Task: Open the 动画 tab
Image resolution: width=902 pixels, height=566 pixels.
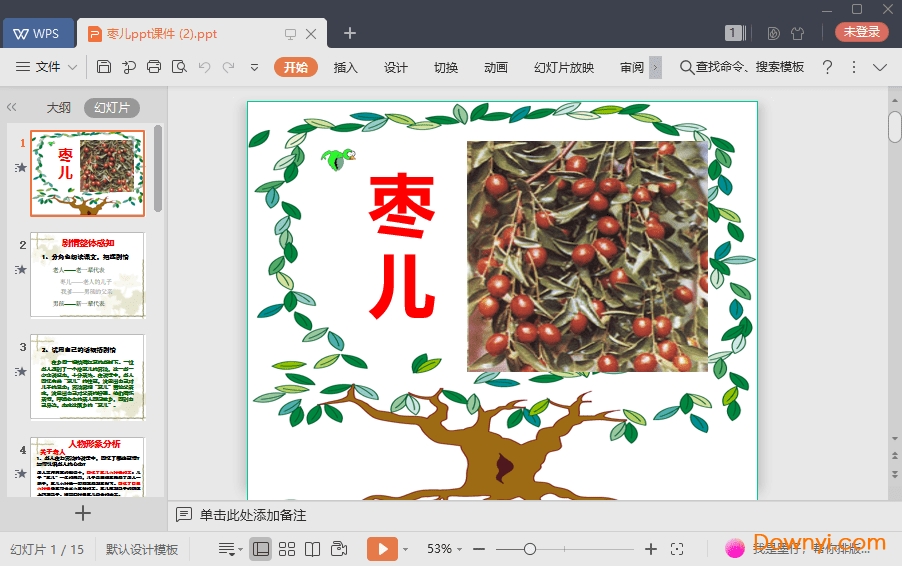Action: point(496,67)
